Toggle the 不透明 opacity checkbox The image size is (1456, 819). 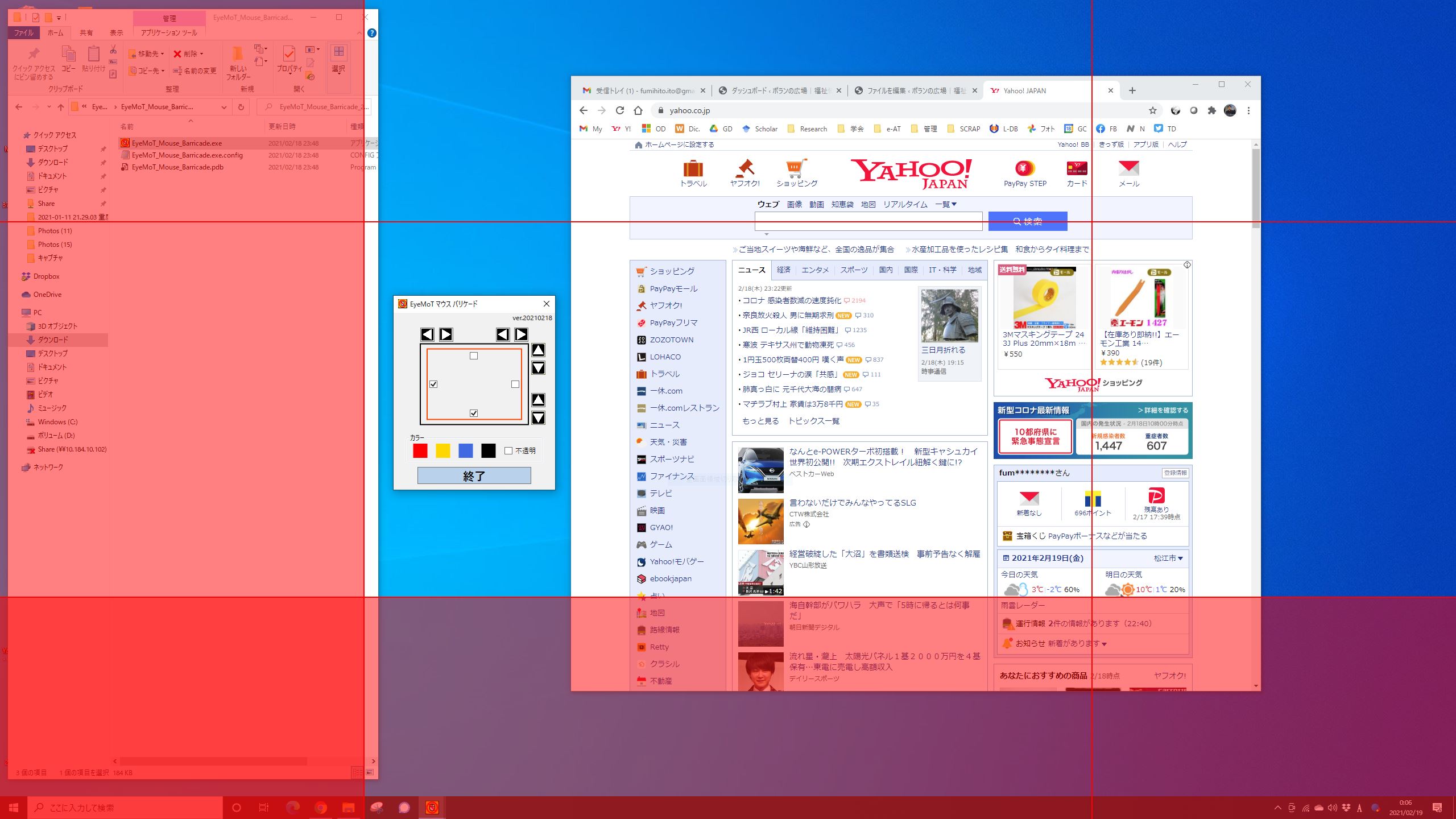click(x=508, y=450)
